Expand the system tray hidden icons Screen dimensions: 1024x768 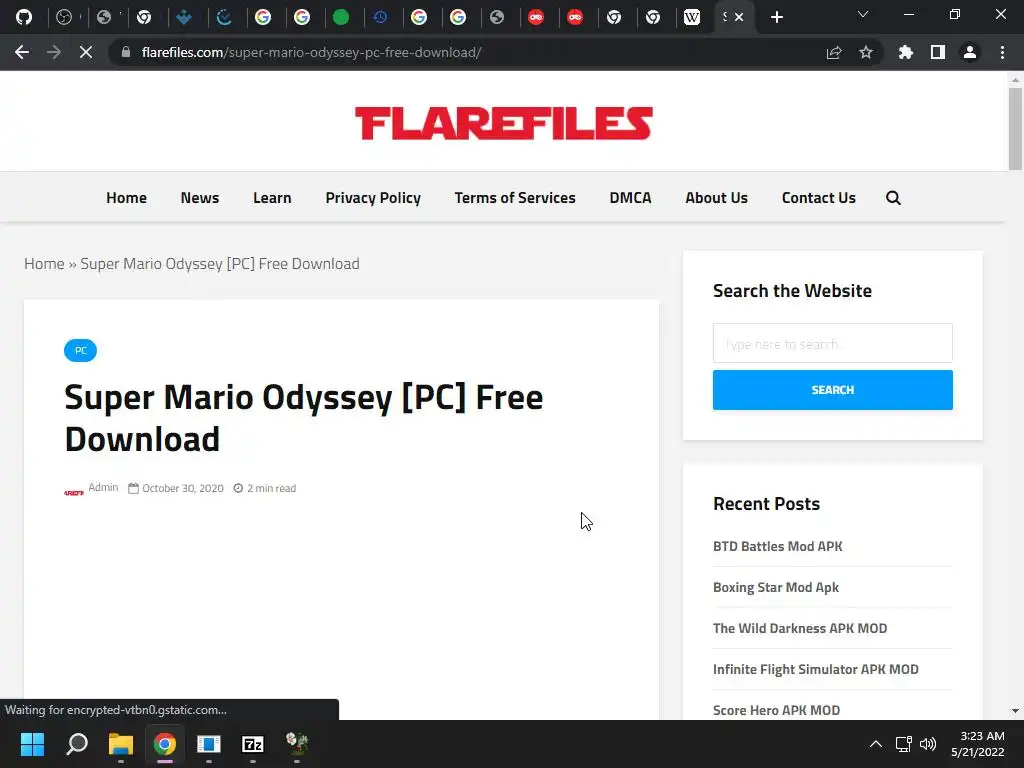click(x=876, y=744)
